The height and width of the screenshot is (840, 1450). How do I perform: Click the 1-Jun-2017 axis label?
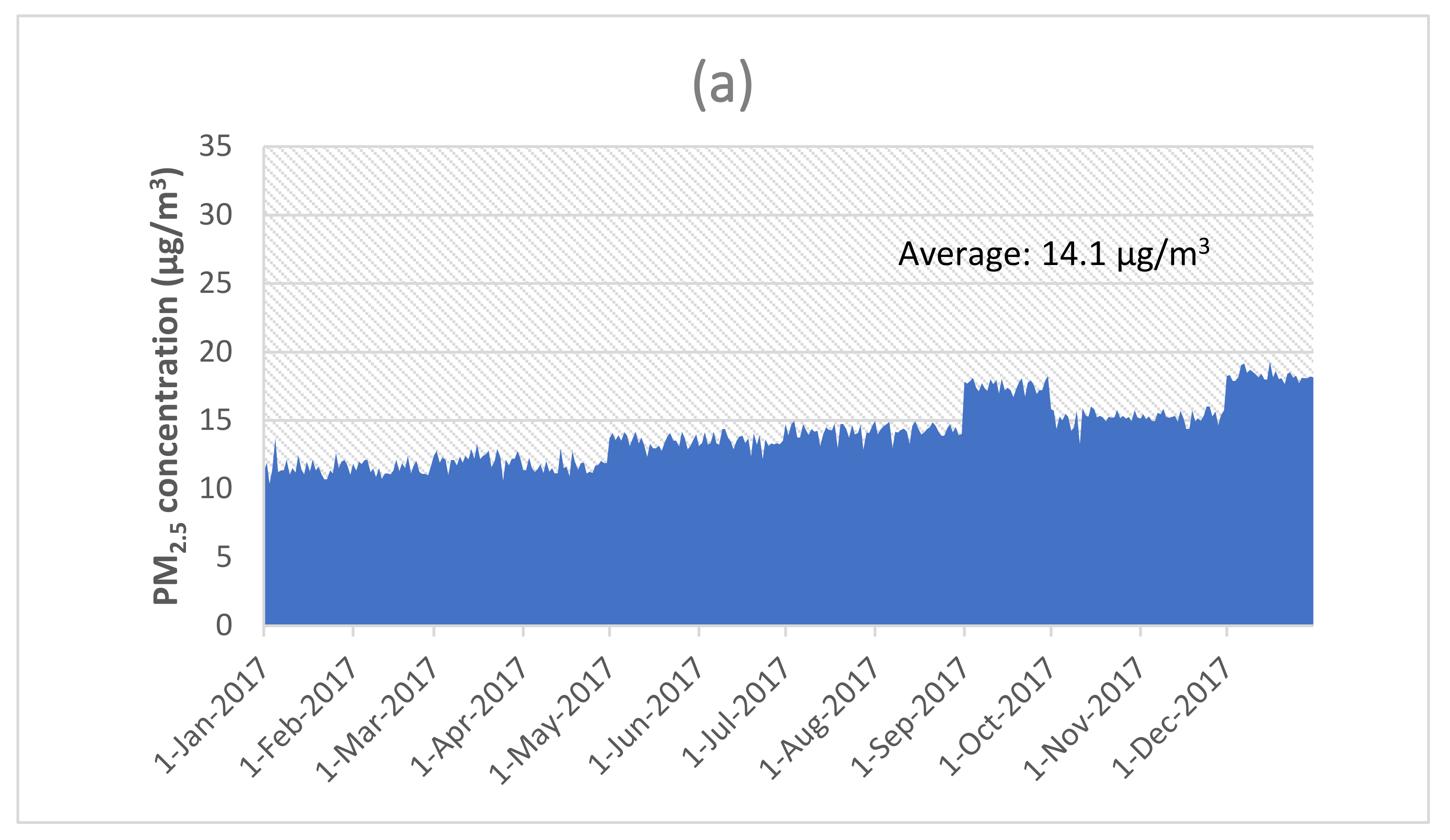[x=645, y=715]
